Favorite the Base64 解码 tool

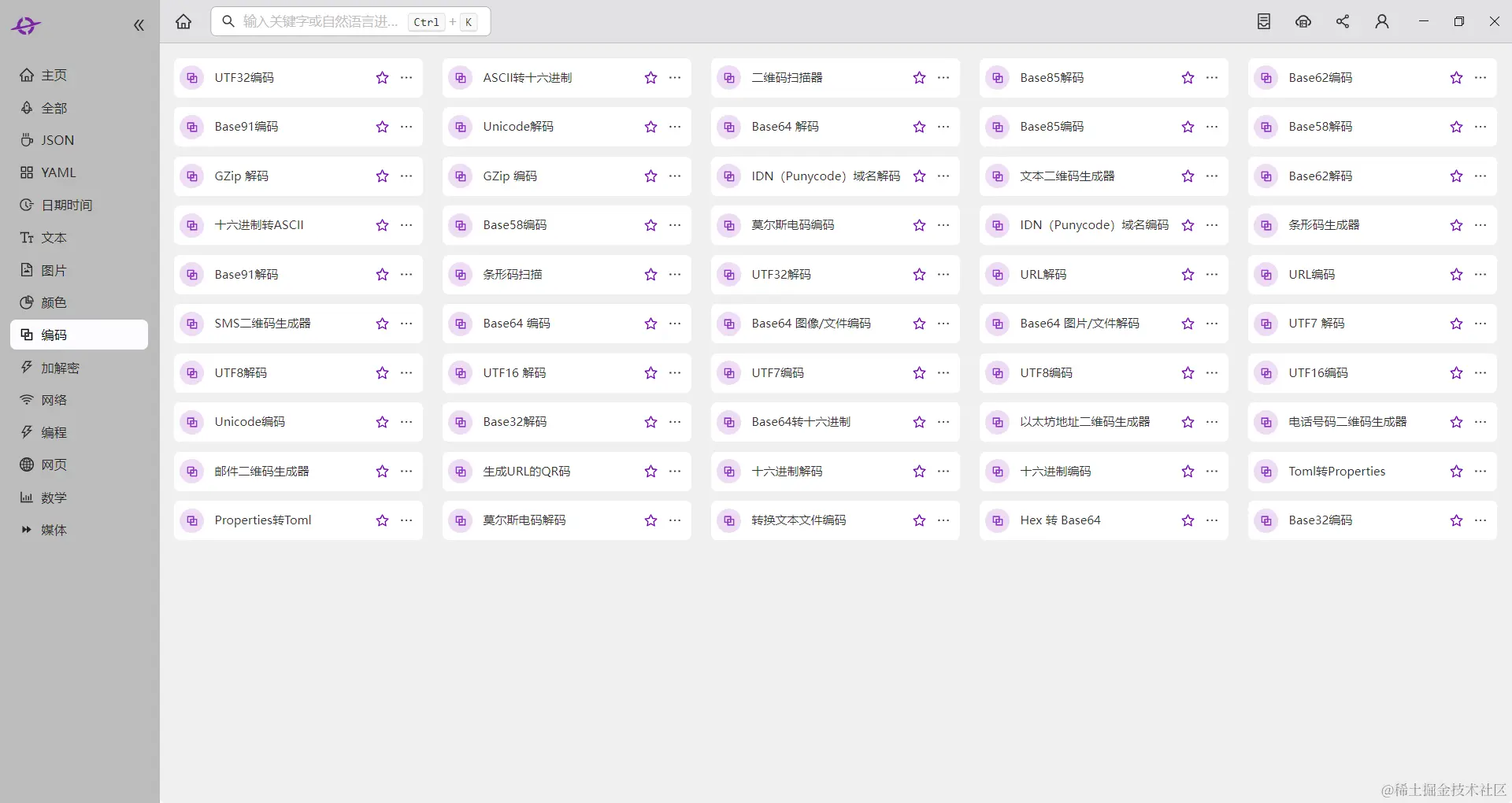click(x=918, y=127)
